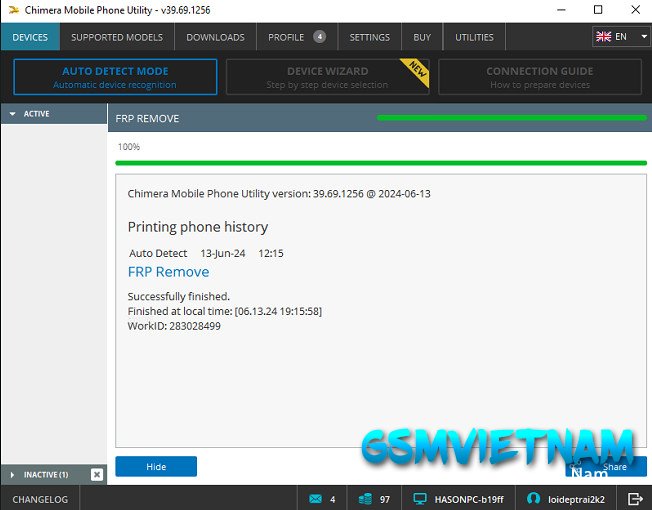Open the BUY tab
The height and width of the screenshot is (510, 652).
422,37
